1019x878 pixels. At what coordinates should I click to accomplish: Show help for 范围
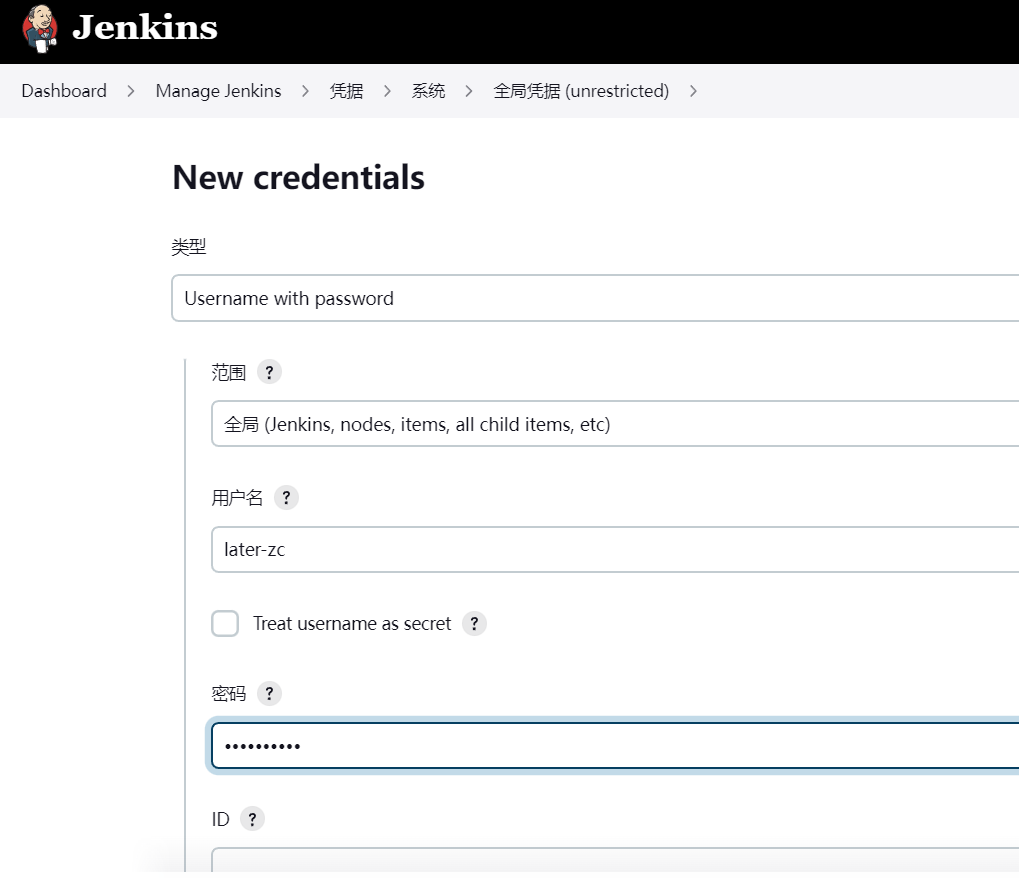click(269, 372)
